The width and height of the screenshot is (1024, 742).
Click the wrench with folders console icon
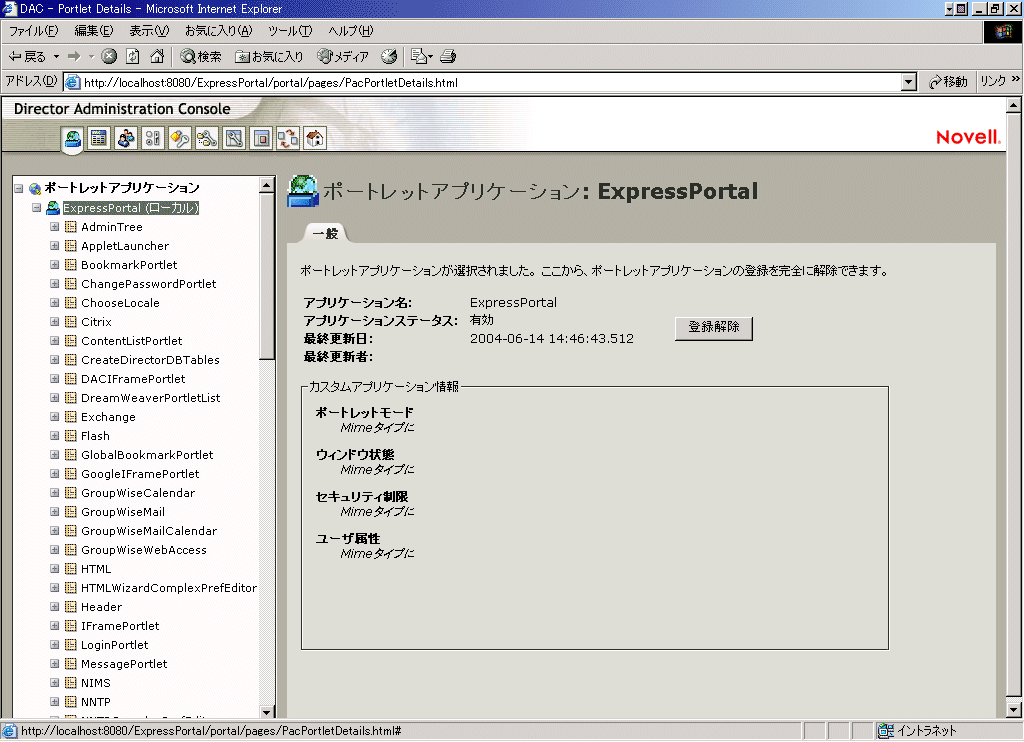207,138
